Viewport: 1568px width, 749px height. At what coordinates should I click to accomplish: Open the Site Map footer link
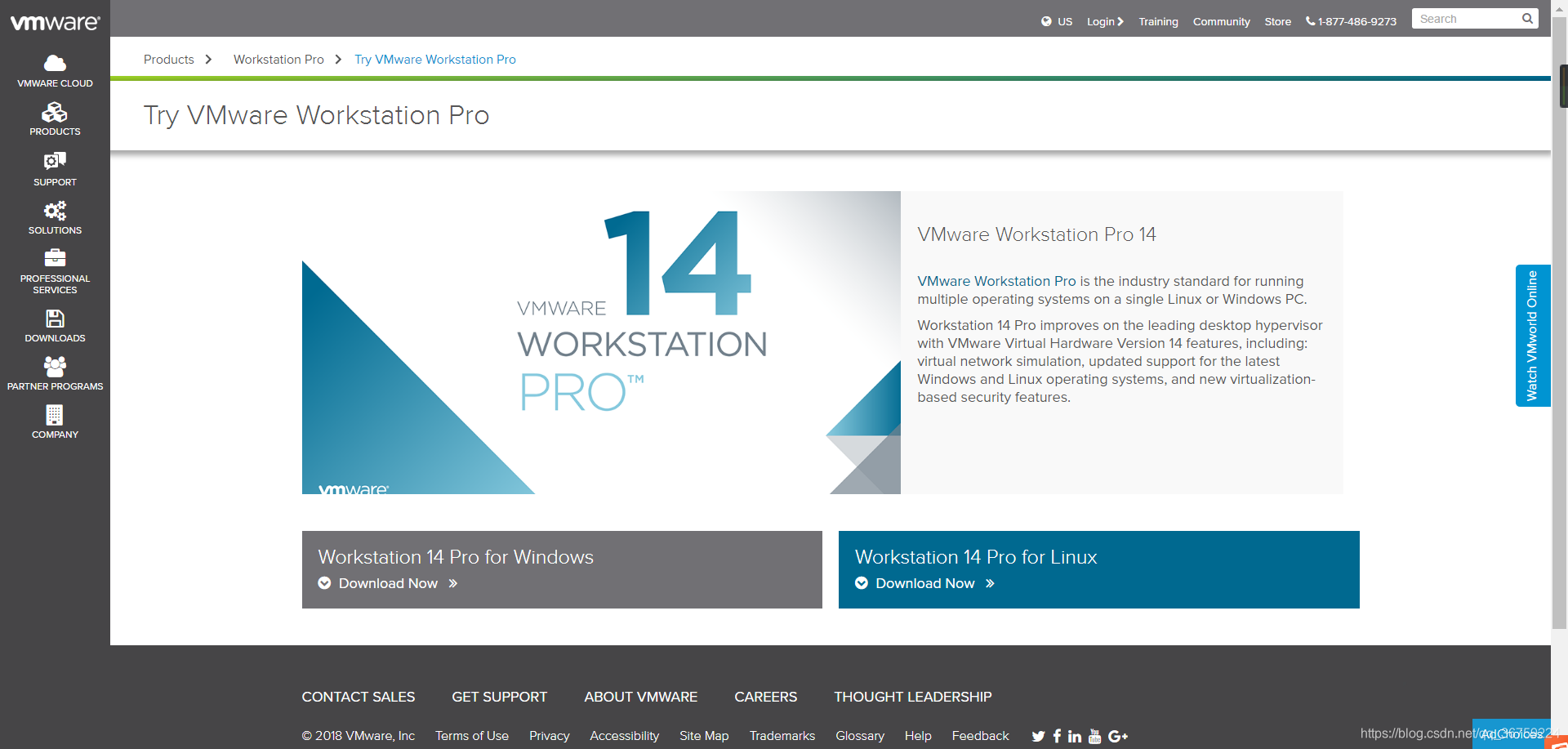pyautogui.click(x=704, y=736)
